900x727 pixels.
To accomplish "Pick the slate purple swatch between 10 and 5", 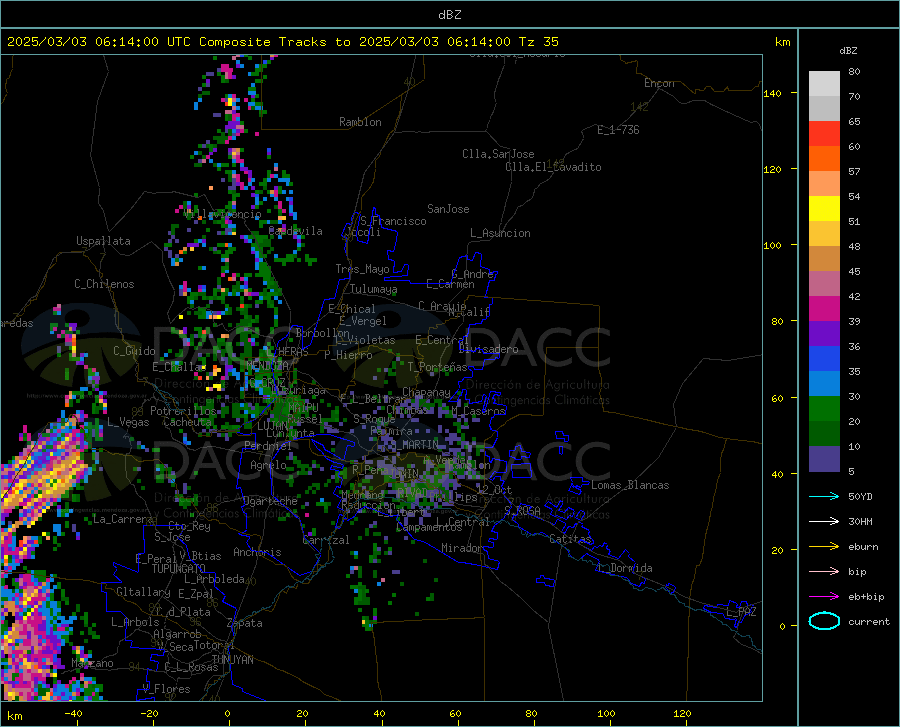I will 824,459.
